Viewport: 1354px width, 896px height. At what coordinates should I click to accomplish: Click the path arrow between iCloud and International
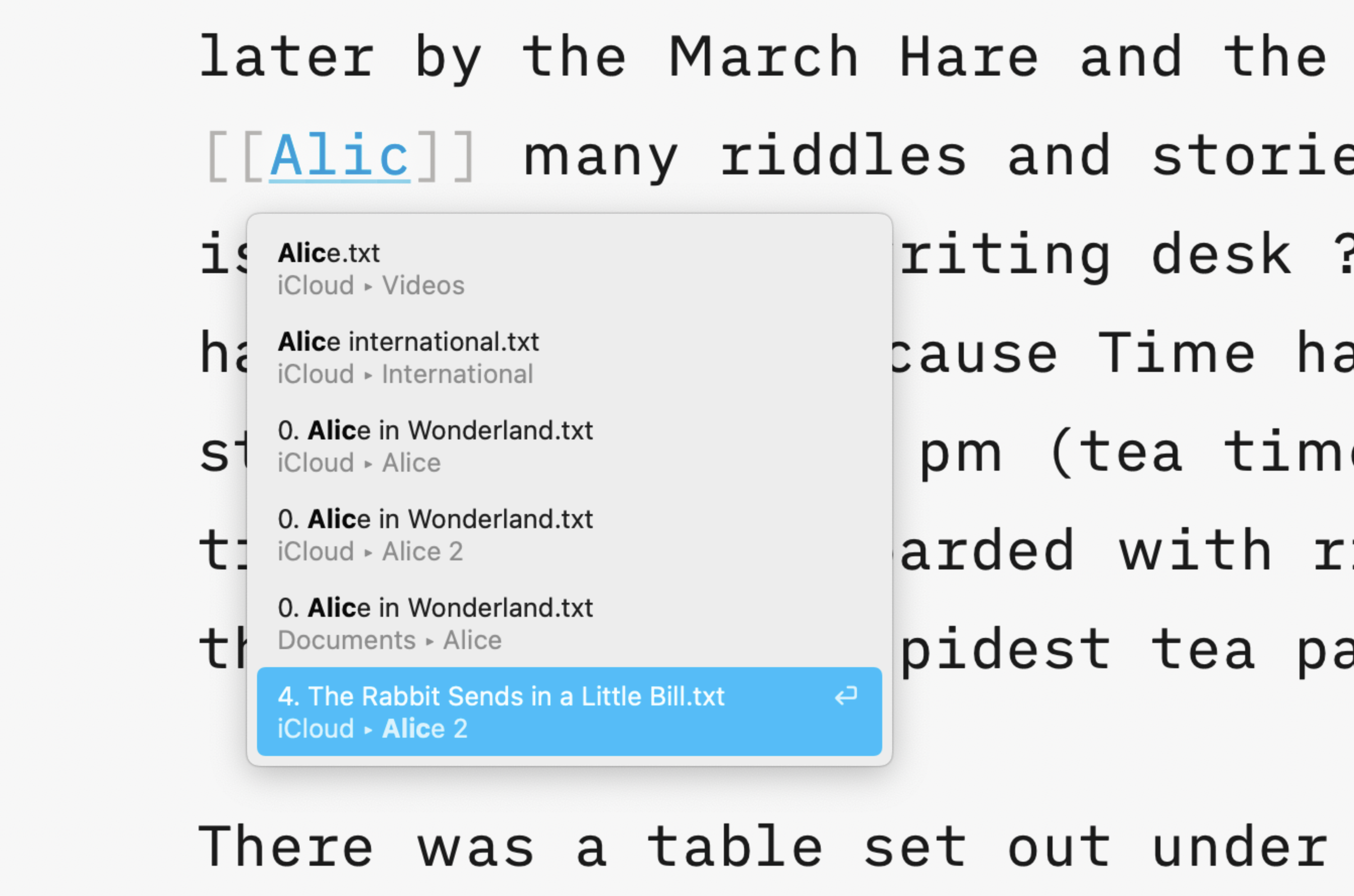368,375
